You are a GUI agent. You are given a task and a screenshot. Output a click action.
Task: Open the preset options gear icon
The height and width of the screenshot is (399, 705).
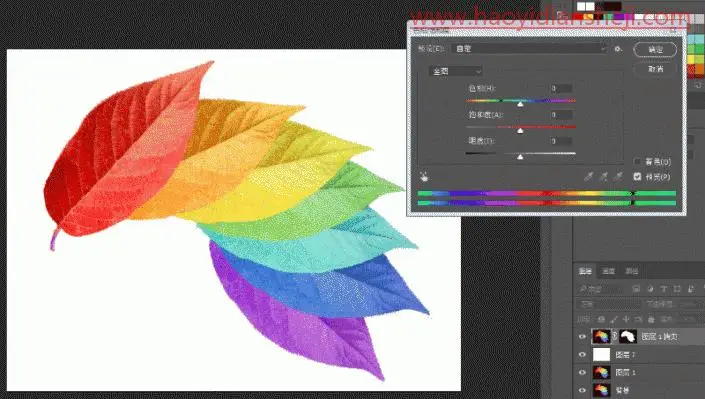point(619,49)
